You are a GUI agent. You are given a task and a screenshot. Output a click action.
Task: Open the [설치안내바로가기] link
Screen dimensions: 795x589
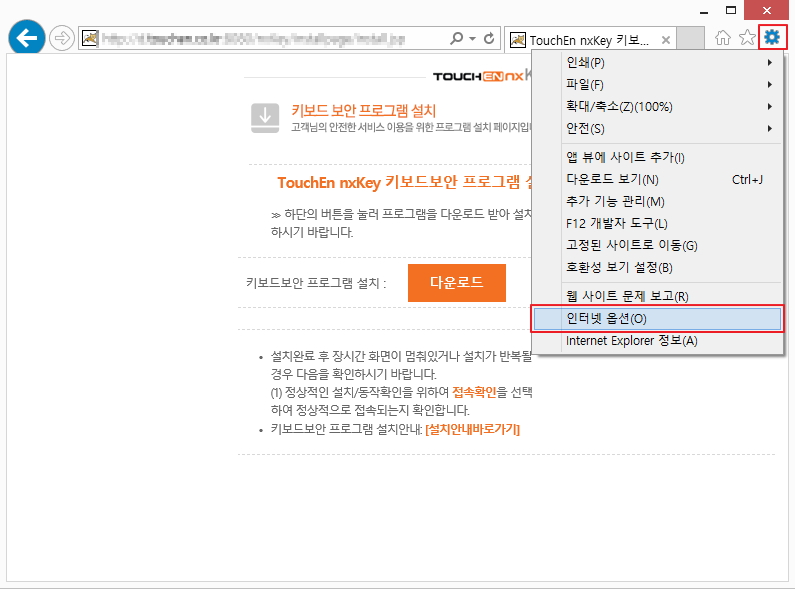tap(473, 429)
